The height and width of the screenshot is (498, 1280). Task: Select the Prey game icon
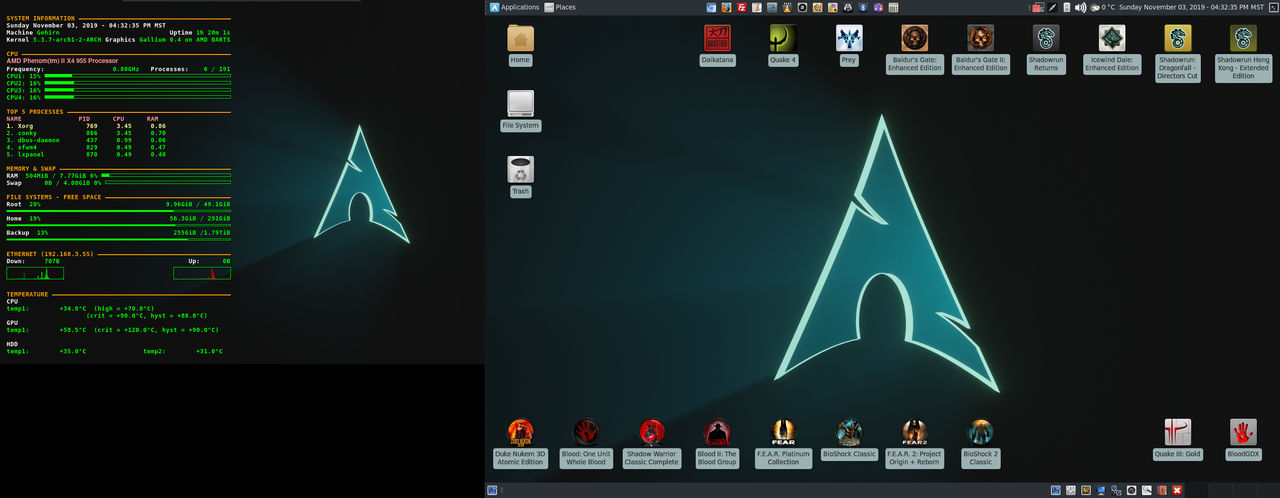coord(849,38)
